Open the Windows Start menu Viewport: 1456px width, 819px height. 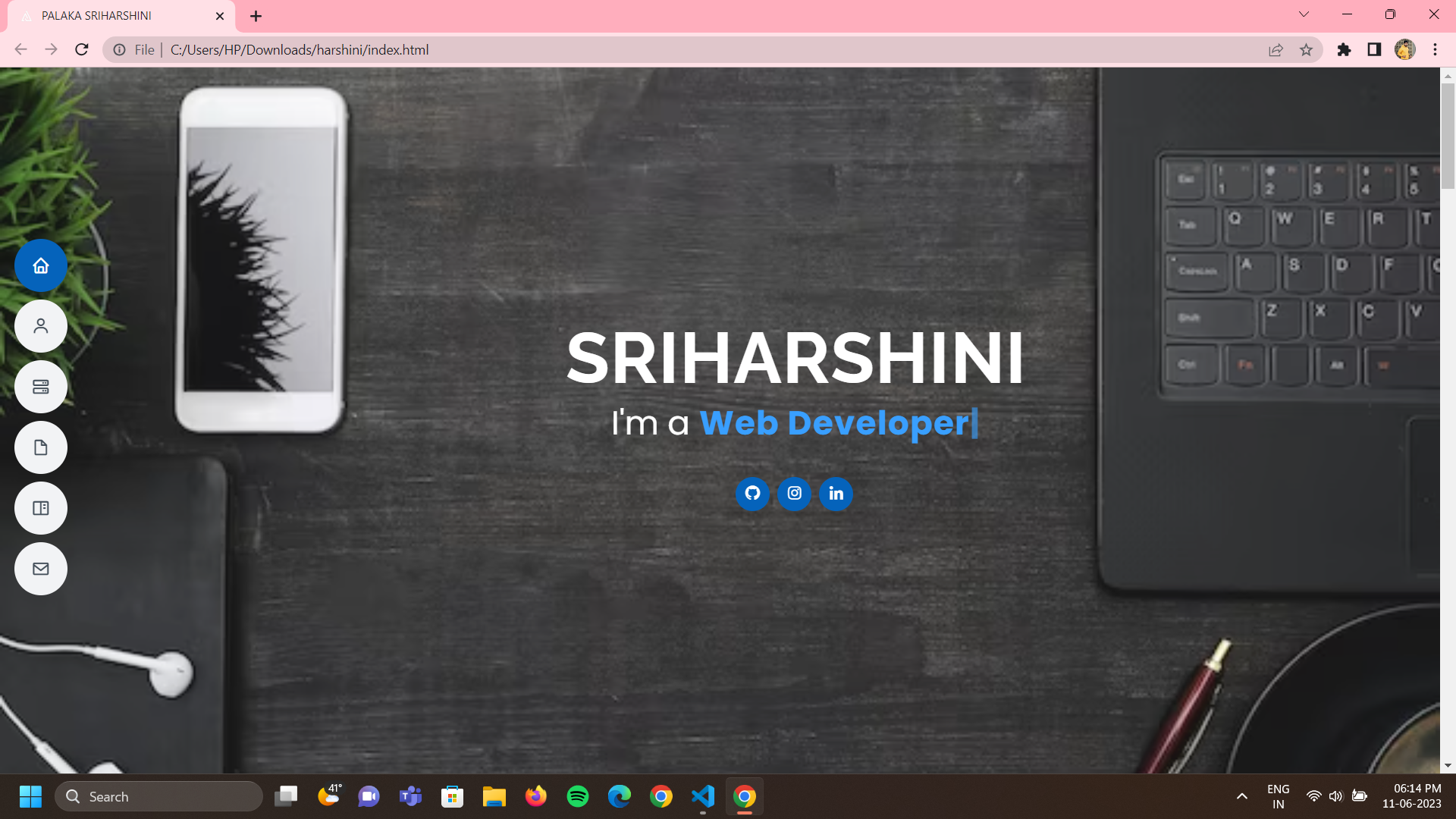point(30,796)
